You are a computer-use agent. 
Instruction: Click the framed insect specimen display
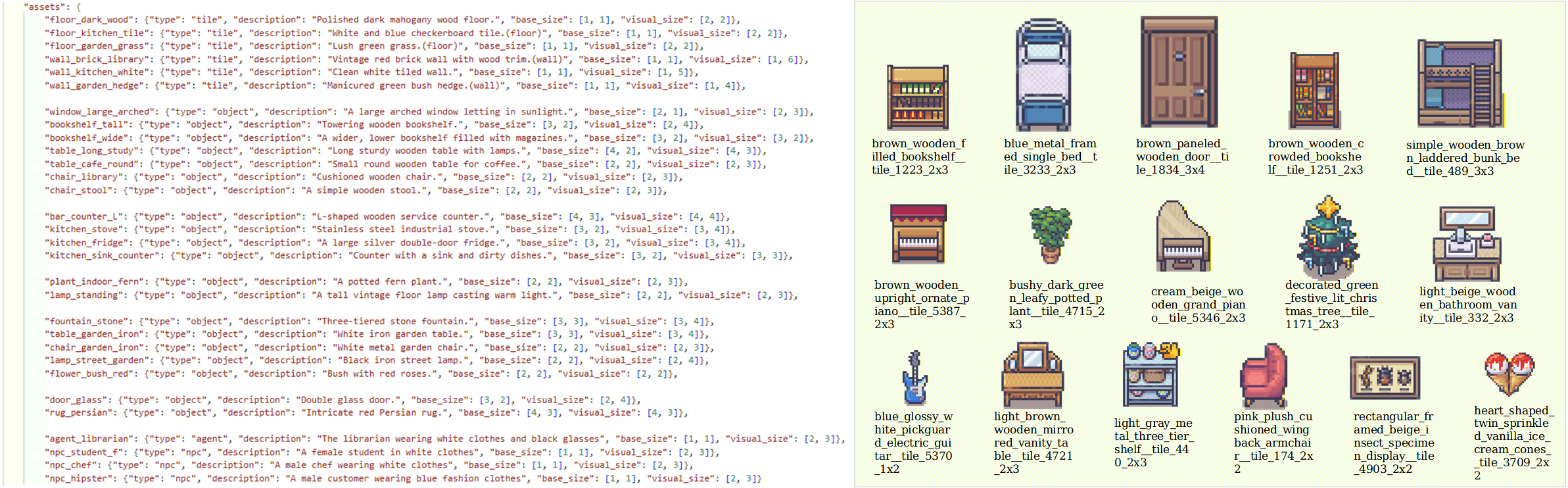1385,378
